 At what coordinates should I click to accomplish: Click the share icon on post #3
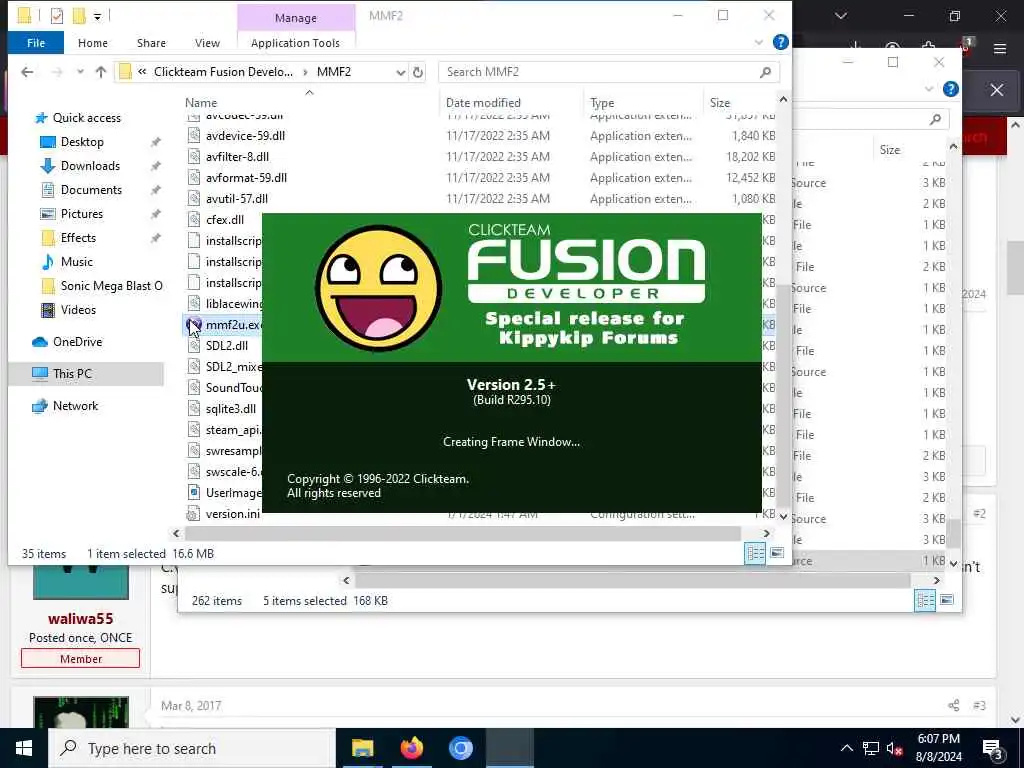click(953, 705)
